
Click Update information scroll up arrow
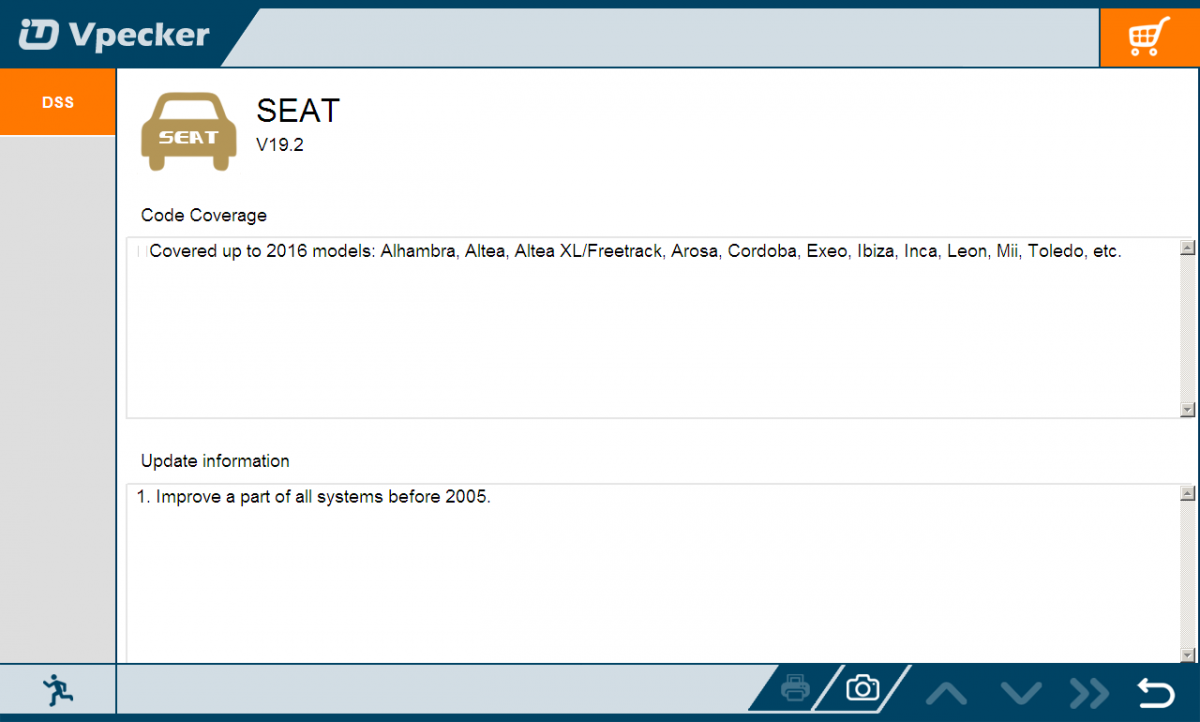(1187, 493)
